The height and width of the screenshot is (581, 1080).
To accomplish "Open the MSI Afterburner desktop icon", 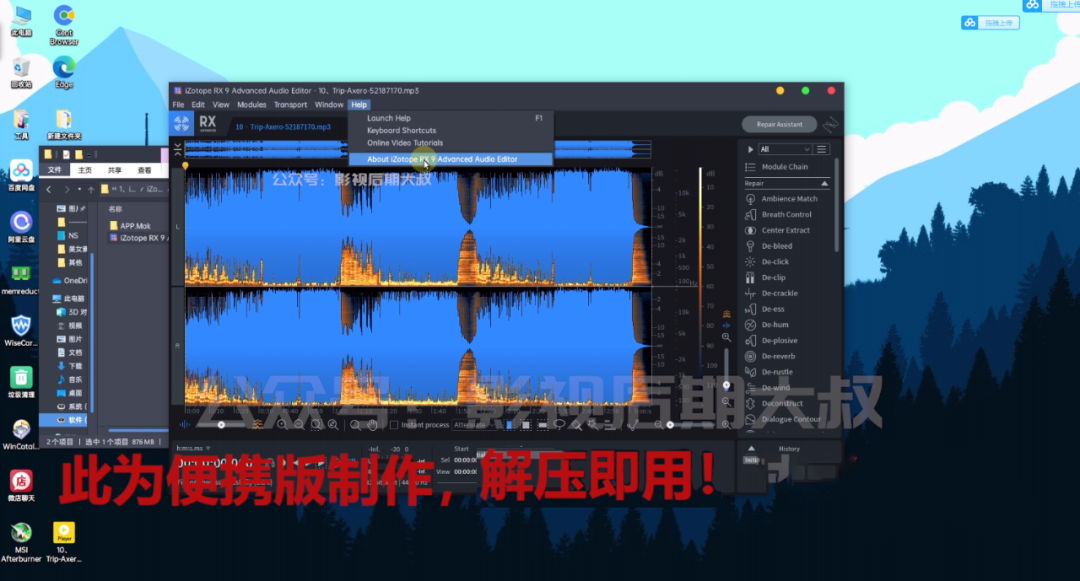I will pyautogui.click(x=21, y=542).
